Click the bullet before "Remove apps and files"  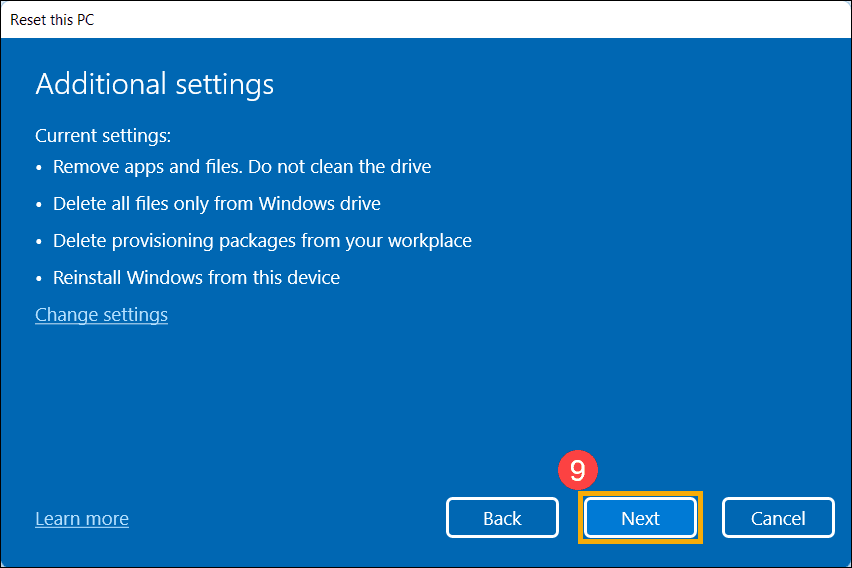(x=40, y=167)
